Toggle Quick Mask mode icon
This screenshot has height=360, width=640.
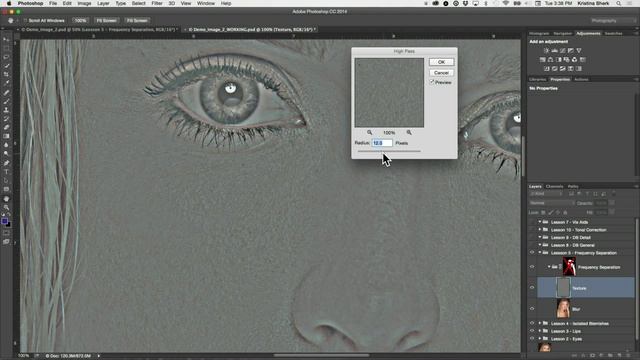click(6, 233)
